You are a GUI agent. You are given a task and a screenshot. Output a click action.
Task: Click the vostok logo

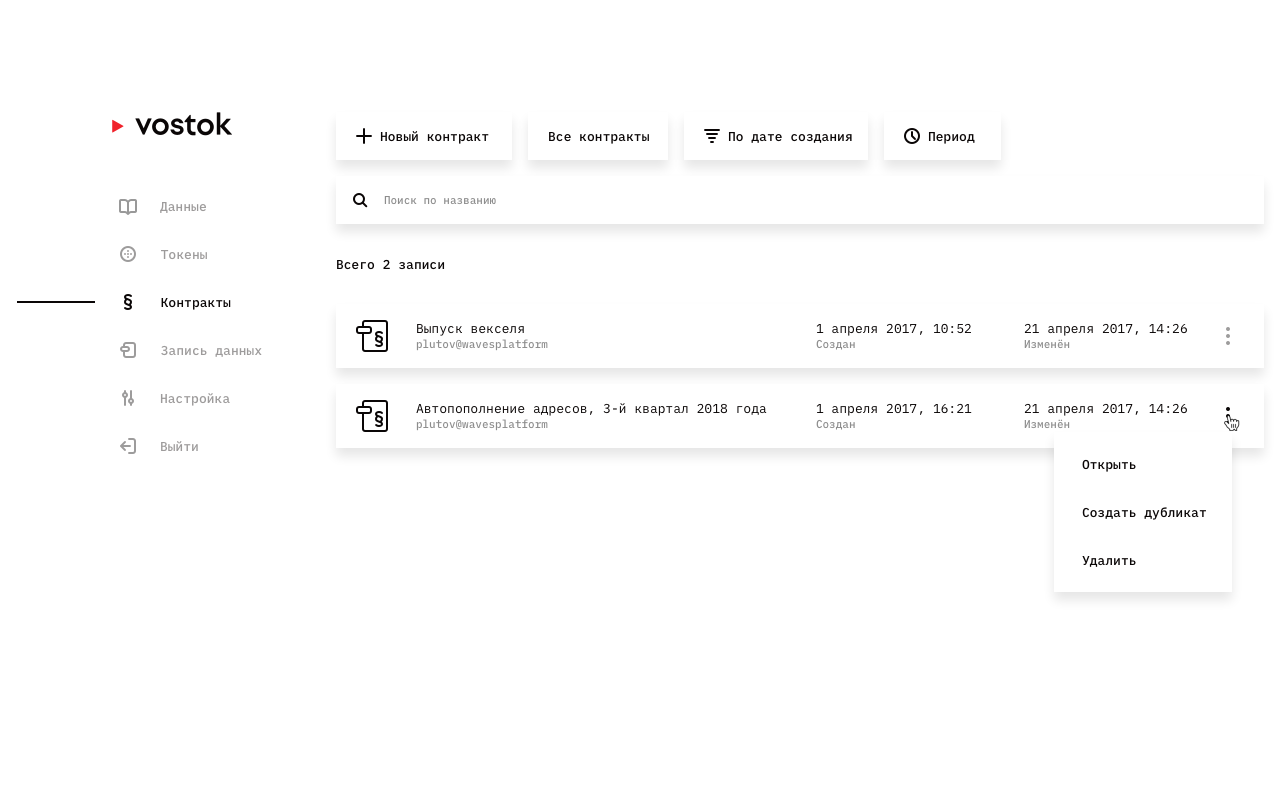point(172,125)
